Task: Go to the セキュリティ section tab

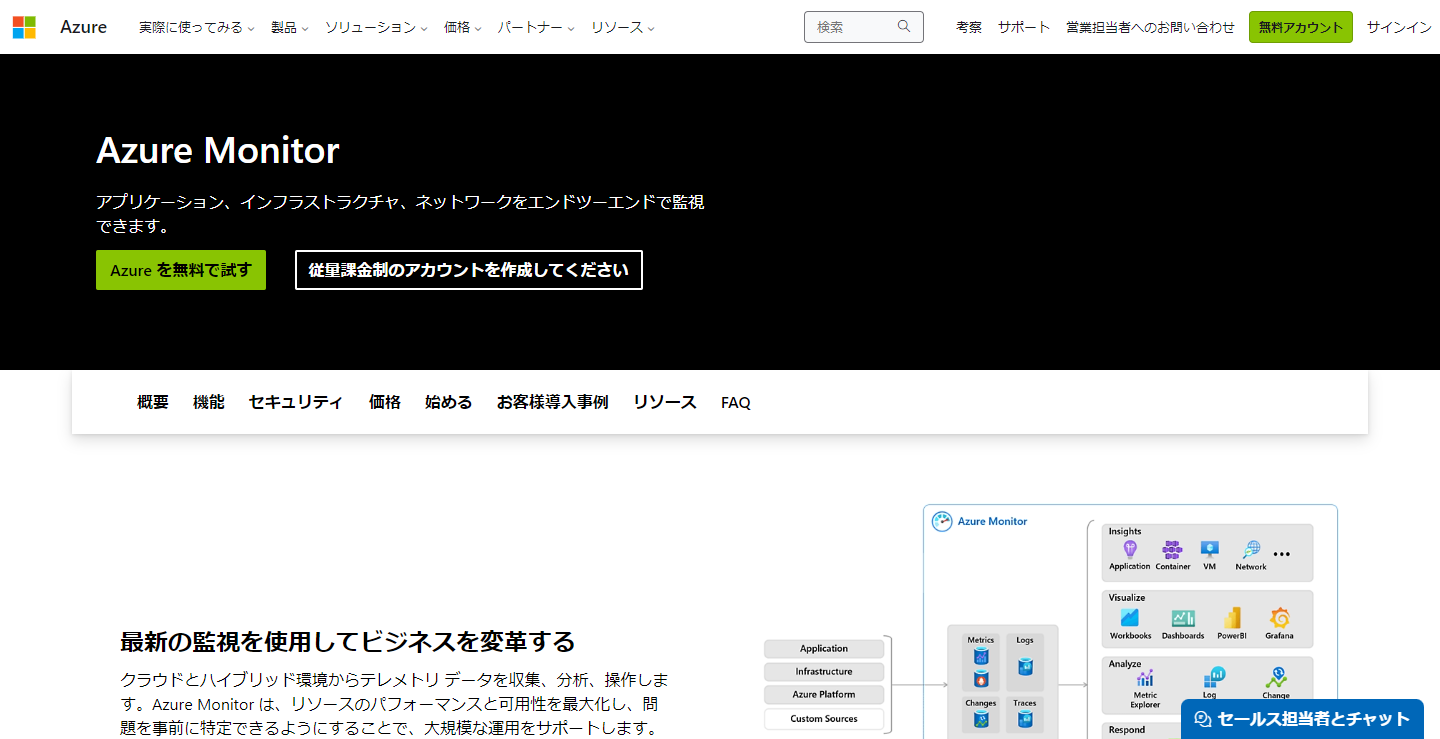Action: pos(295,402)
